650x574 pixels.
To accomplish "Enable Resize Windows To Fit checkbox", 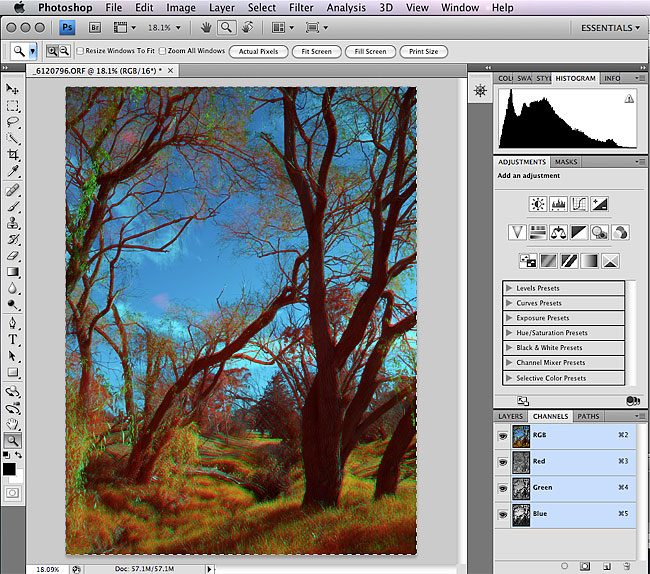I will 80,51.
